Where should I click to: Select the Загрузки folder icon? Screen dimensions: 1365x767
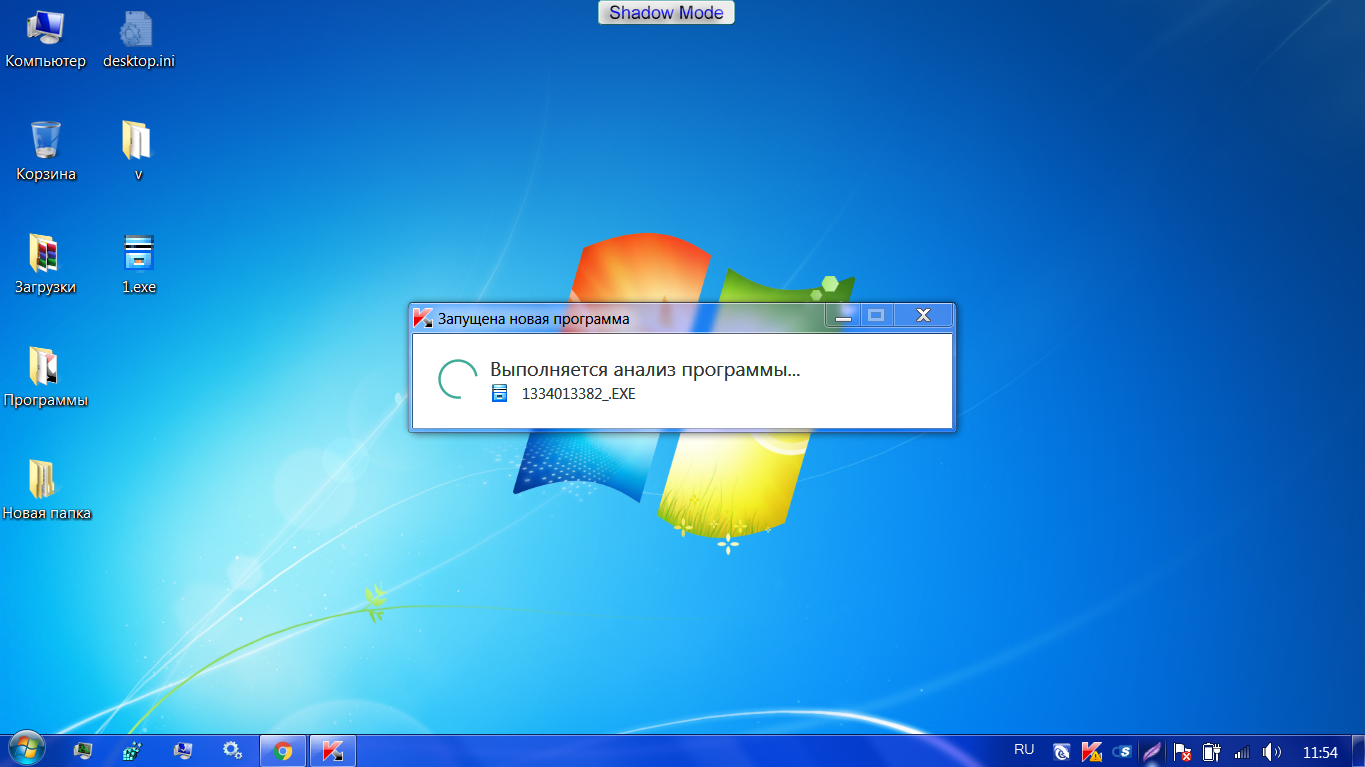(x=46, y=265)
